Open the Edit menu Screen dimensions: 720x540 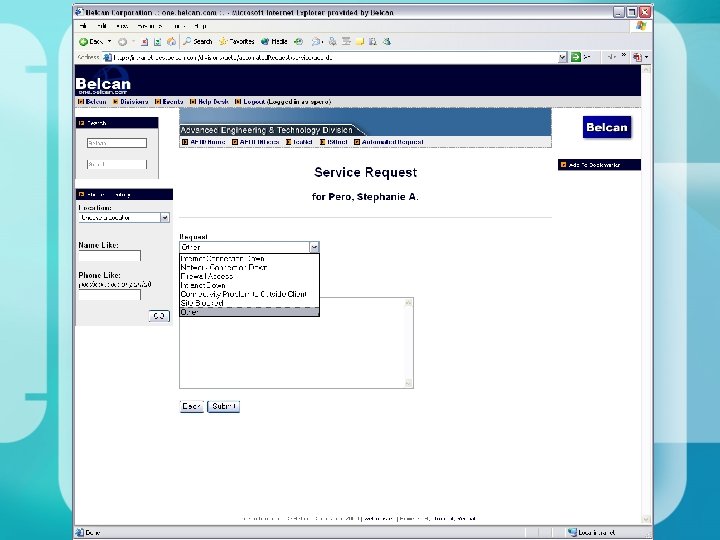coord(101,26)
